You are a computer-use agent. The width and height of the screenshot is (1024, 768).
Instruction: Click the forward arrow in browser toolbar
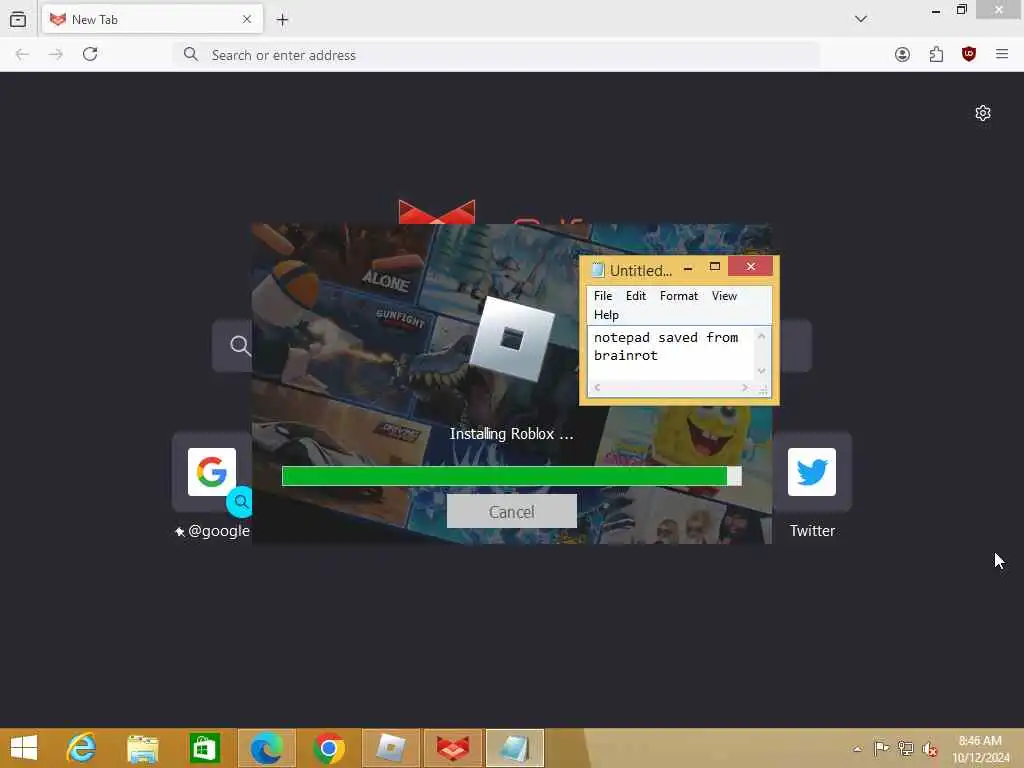(56, 54)
